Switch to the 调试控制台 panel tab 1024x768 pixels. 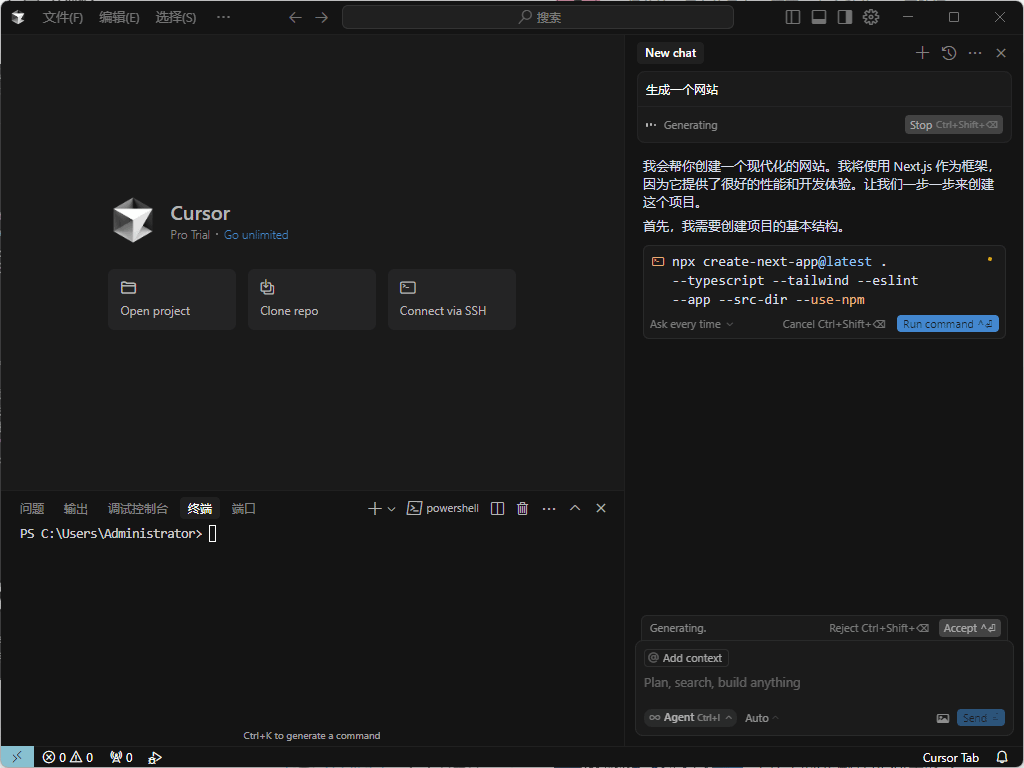[138, 509]
